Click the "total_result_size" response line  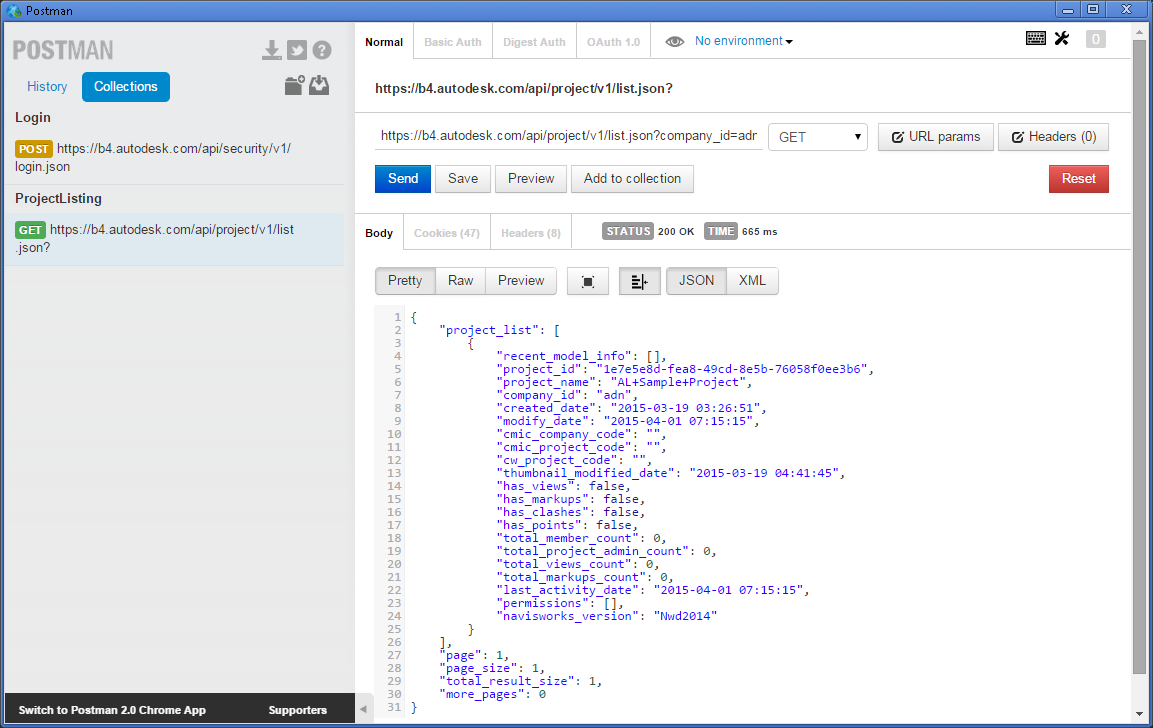click(x=521, y=682)
